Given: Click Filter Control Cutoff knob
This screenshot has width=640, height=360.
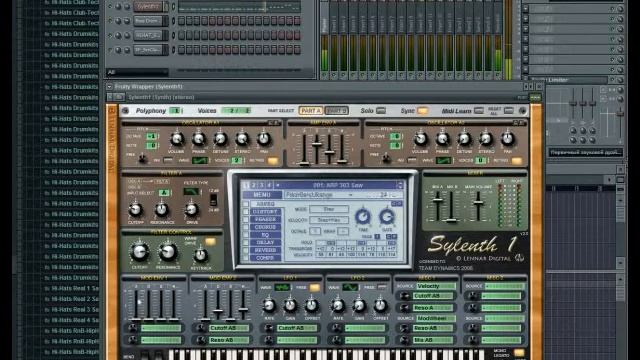Looking at the screenshot, I should point(139,252).
